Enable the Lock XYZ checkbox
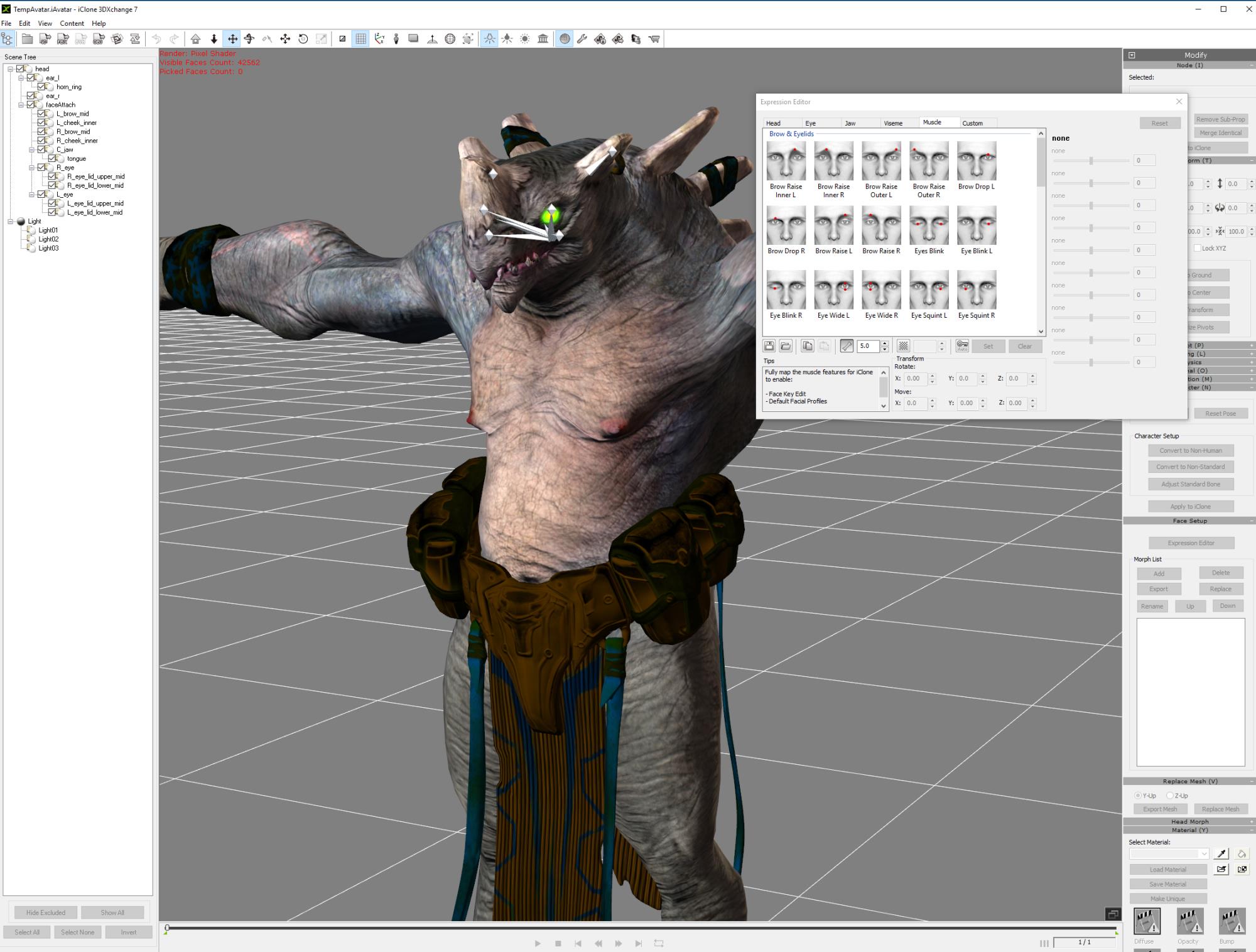 pyautogui.click(x=1197, y=248)
